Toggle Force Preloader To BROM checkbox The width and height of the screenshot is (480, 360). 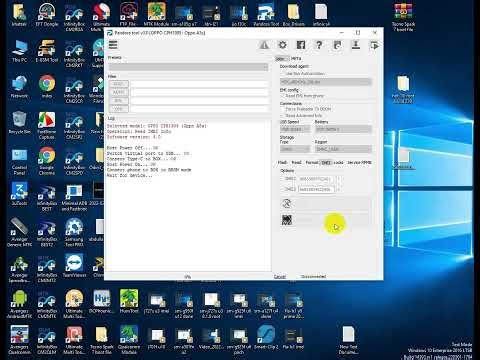click(x=283, y=109)
